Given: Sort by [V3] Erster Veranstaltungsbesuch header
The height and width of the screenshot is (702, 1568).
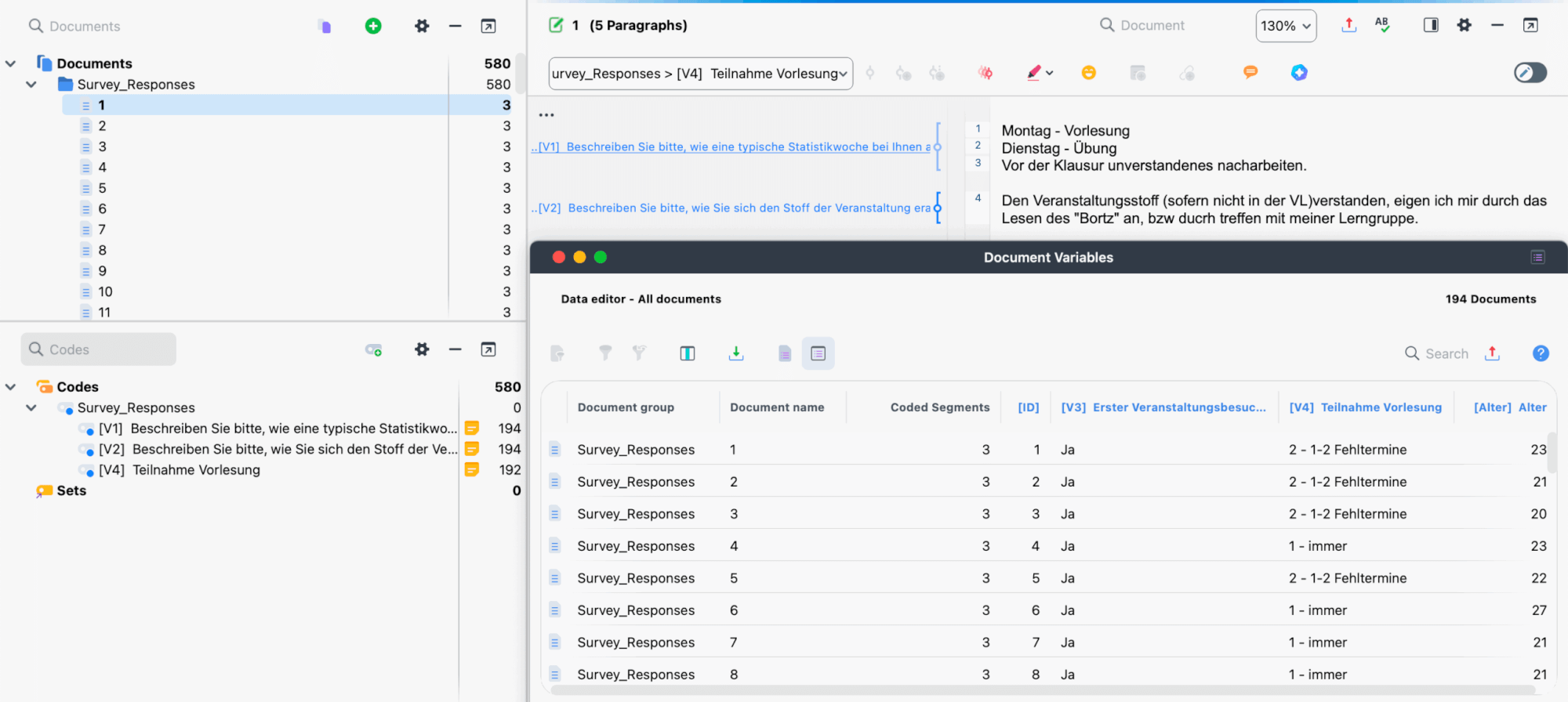Looking at the screenshot, I should tap(1163, 407).
